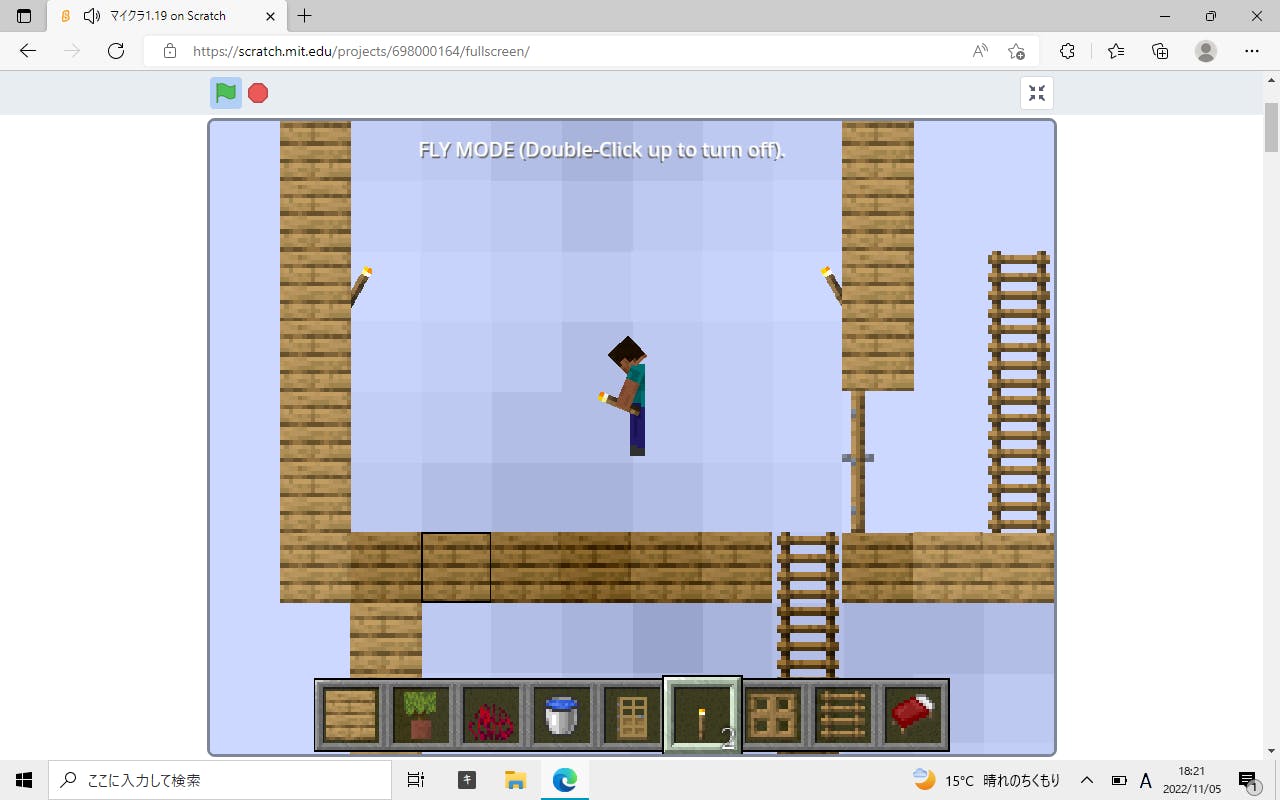The height and width of the screenshot is (800, 1280).
Task: Select the trapdoor hotbar item
Action: pos(773,715)
